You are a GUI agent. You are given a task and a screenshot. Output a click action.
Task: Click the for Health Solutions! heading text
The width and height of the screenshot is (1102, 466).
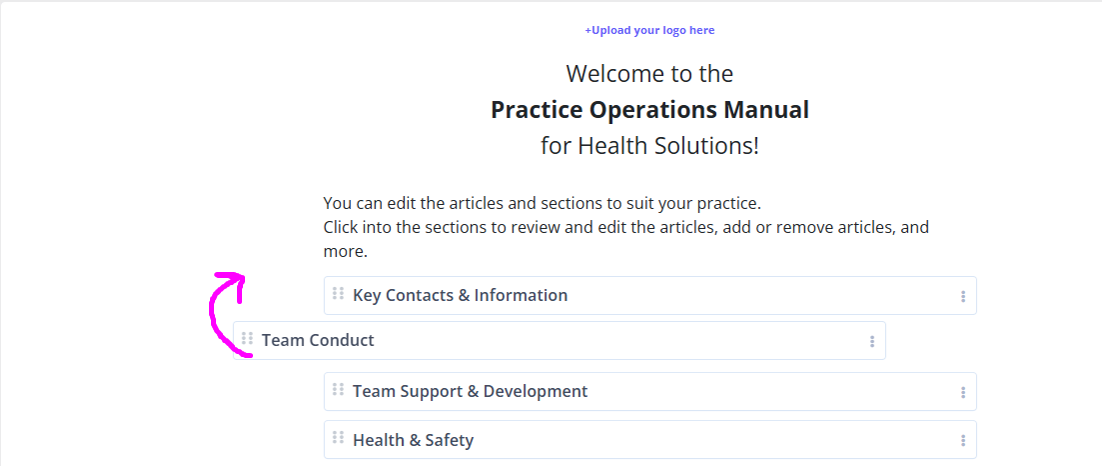[x=649, y=146]
